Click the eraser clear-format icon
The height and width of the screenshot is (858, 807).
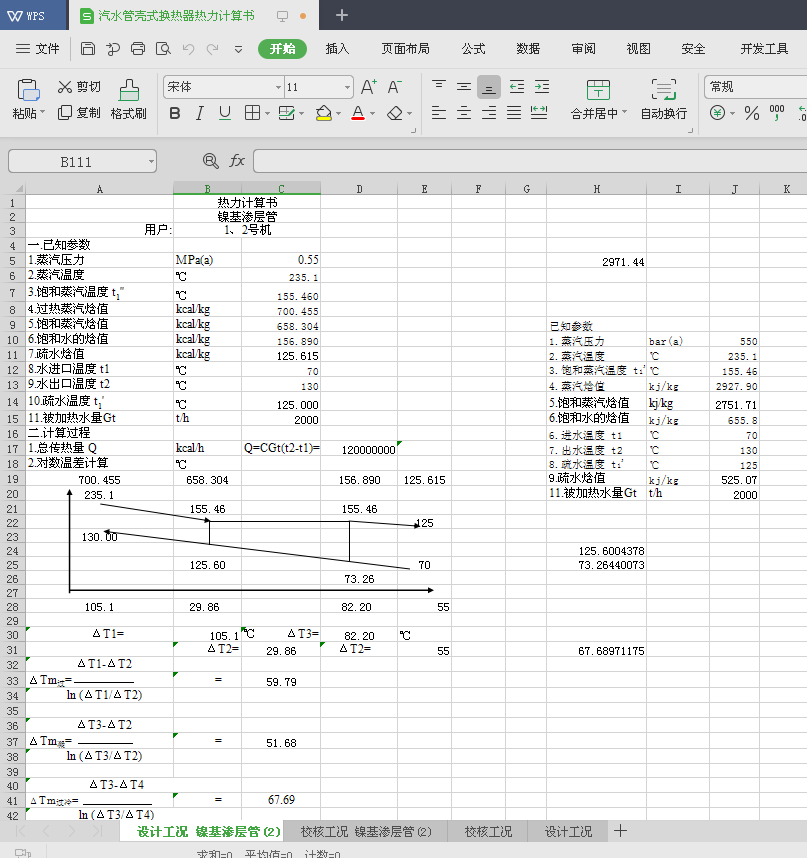[394, 113]
